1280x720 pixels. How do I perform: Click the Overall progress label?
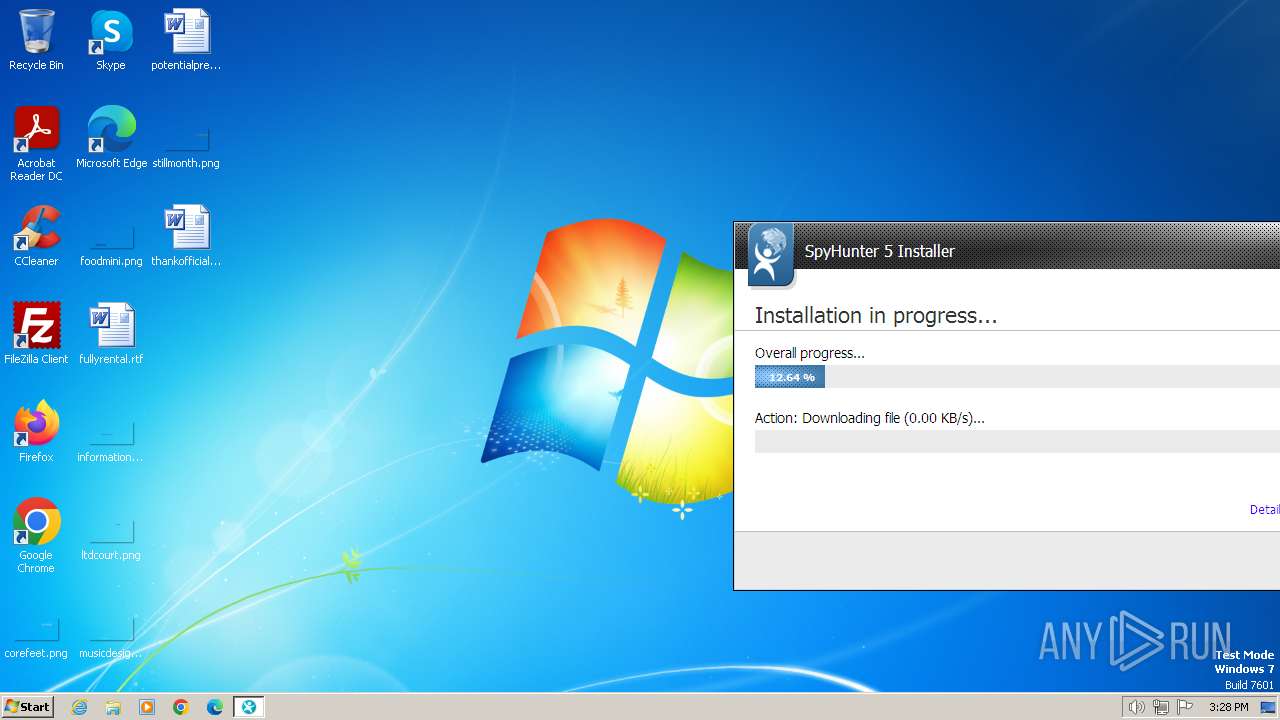click(810, 353)
